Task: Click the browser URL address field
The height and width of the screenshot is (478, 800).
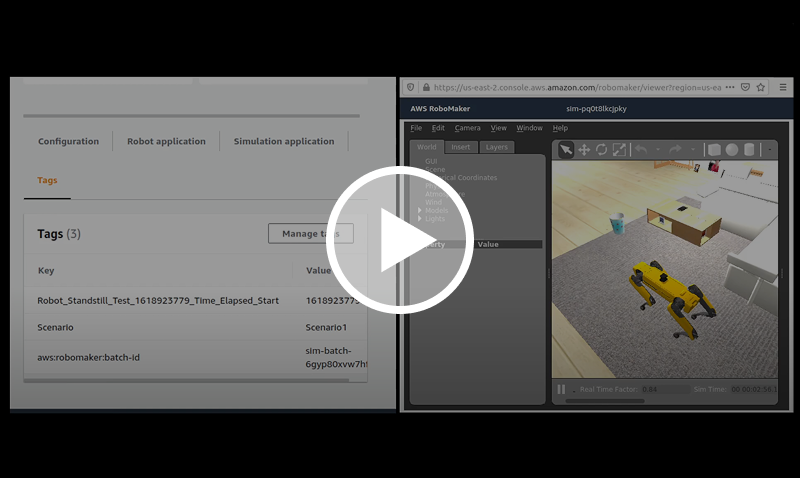Action: click(x=577, y=87)
